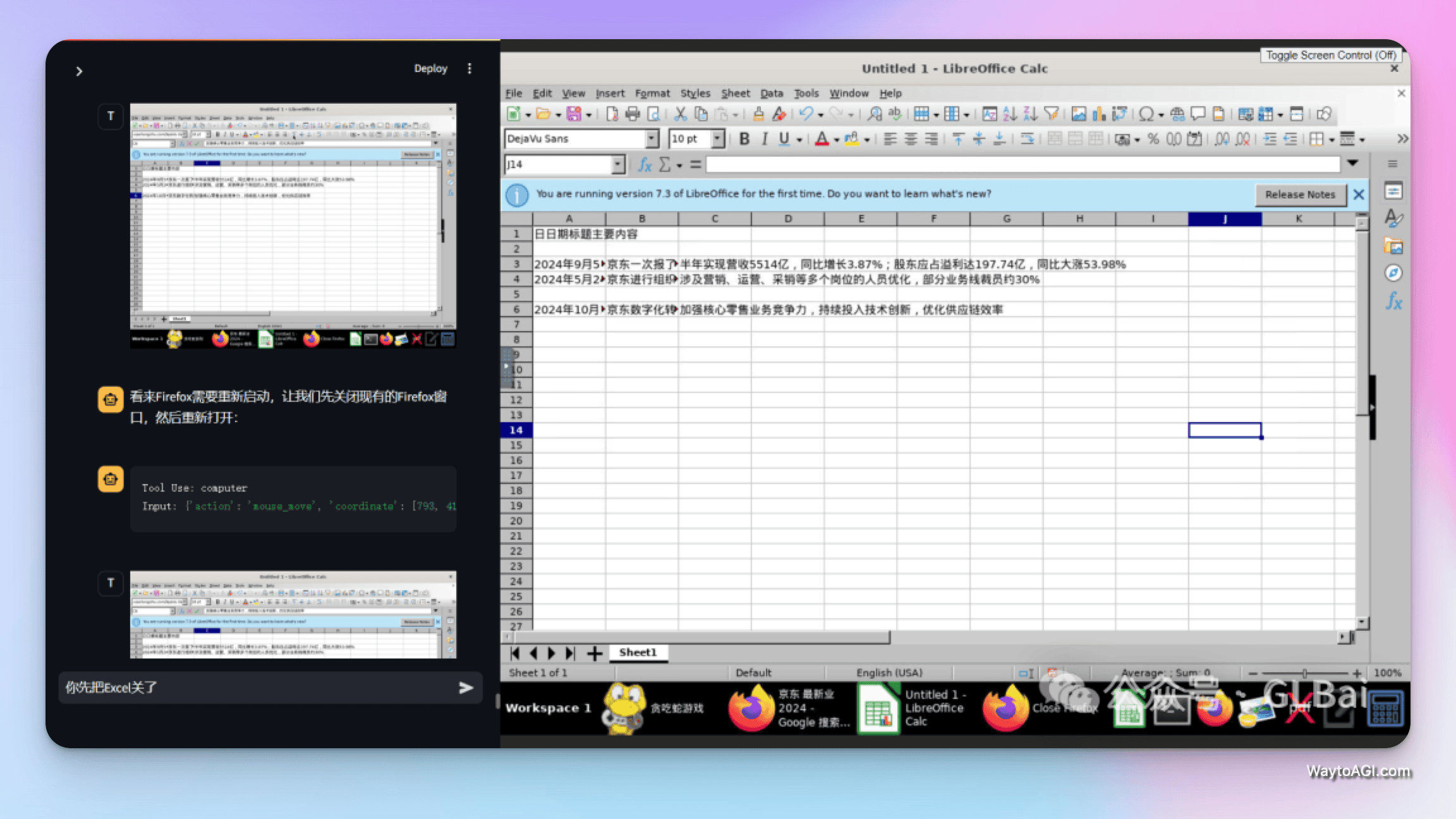Click the Add Decimal Place icon
This screenshot has width=1456, height=819.
click(x=1222, y=139)
